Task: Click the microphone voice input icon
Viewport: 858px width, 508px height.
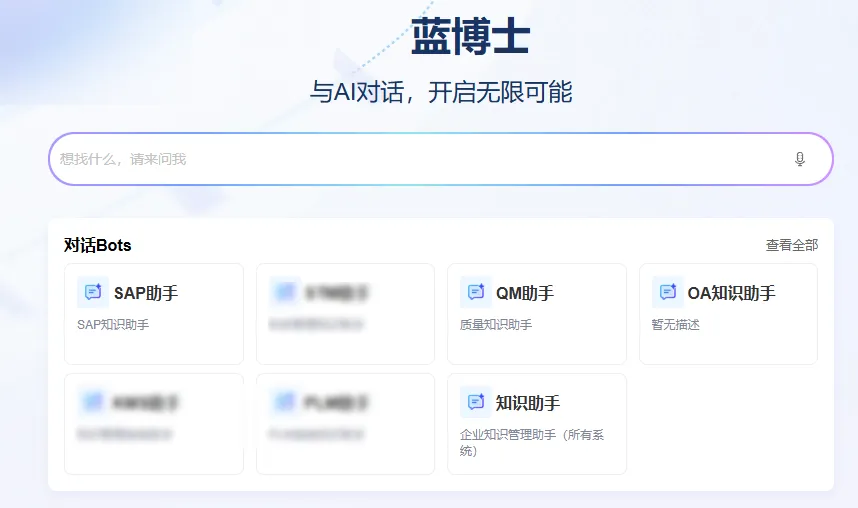Action: (799, 159)
